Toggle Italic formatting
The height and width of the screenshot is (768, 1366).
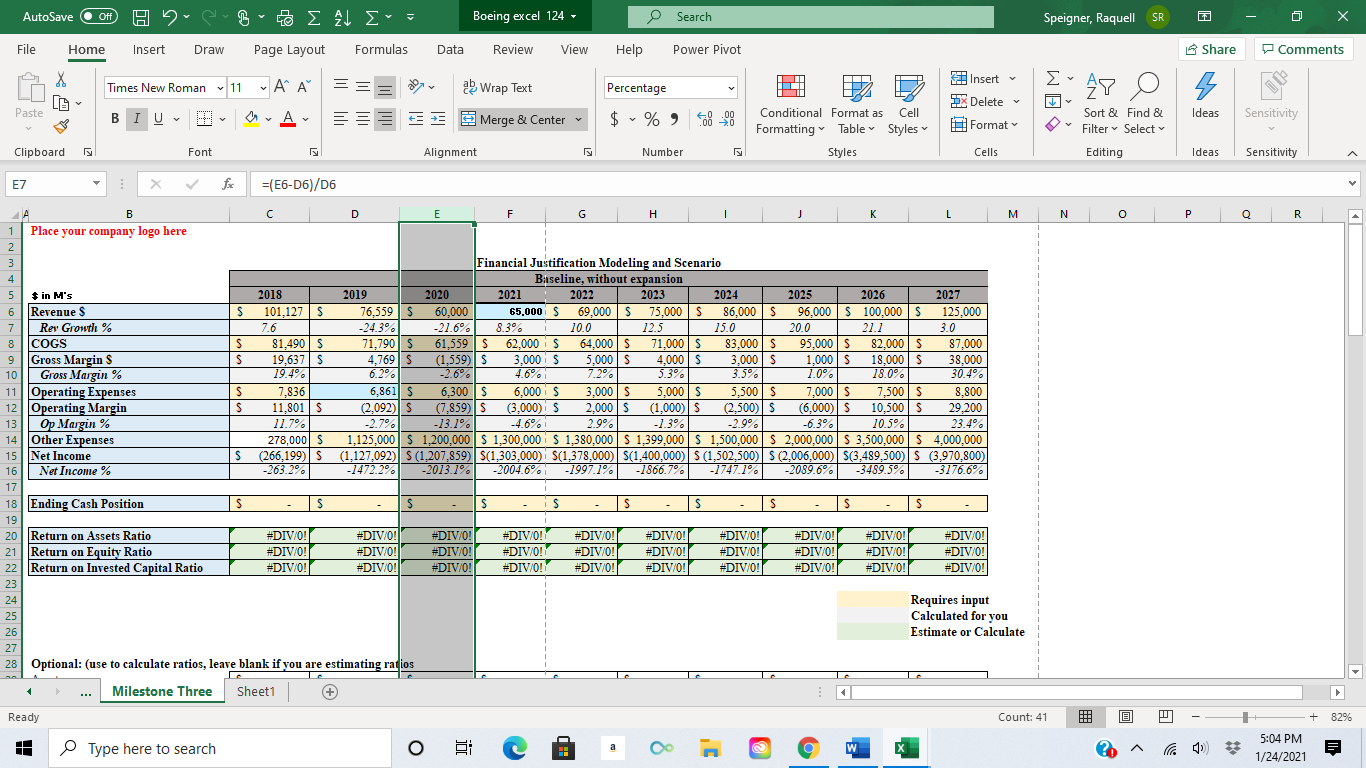coord(135,118)
